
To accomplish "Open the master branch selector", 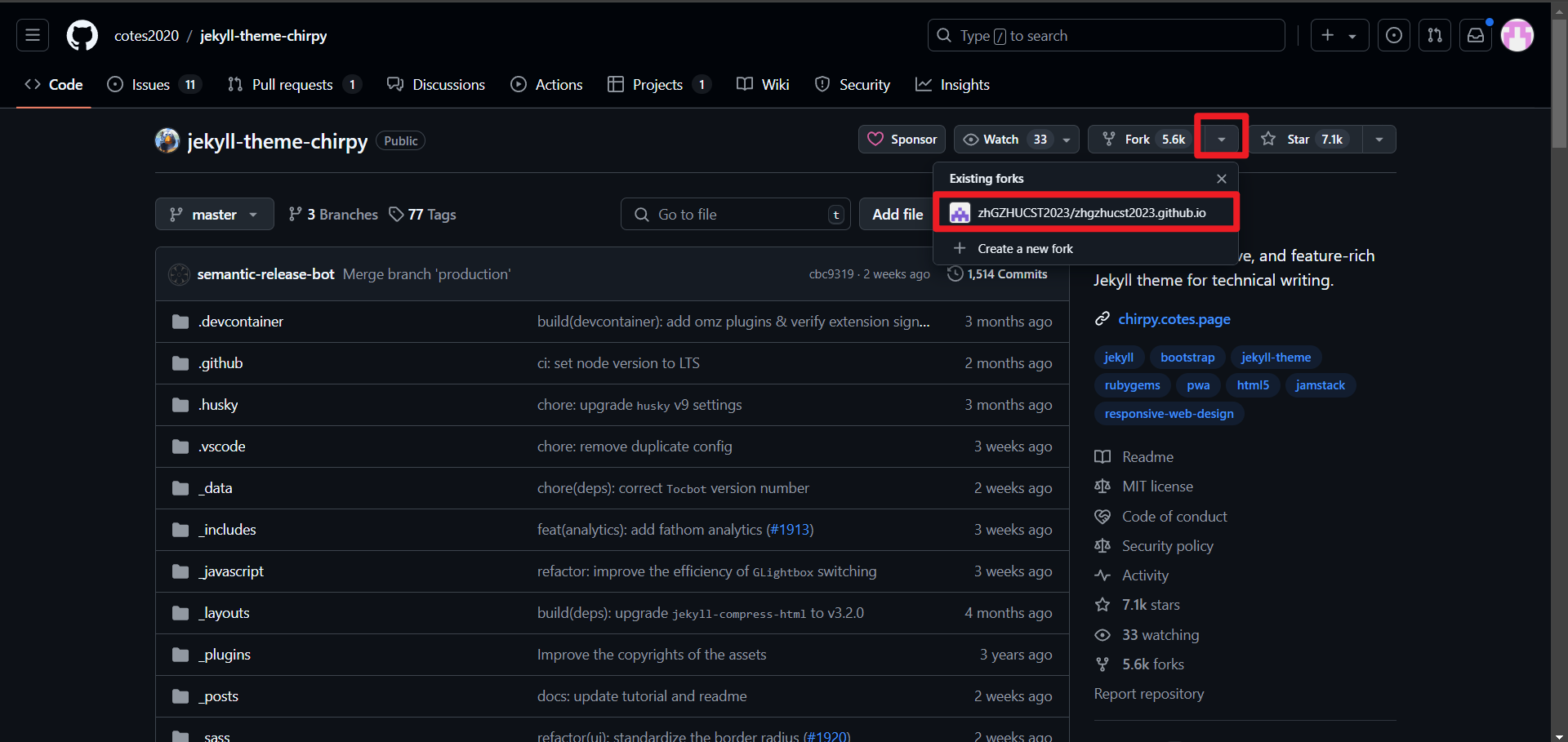I will [x=215, y=214].
